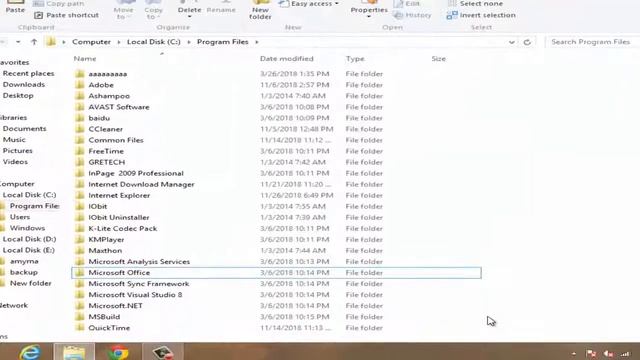This screenshot has height=360, width=640.
Task: Sort by the Size column header
Action: pos(439,59)
